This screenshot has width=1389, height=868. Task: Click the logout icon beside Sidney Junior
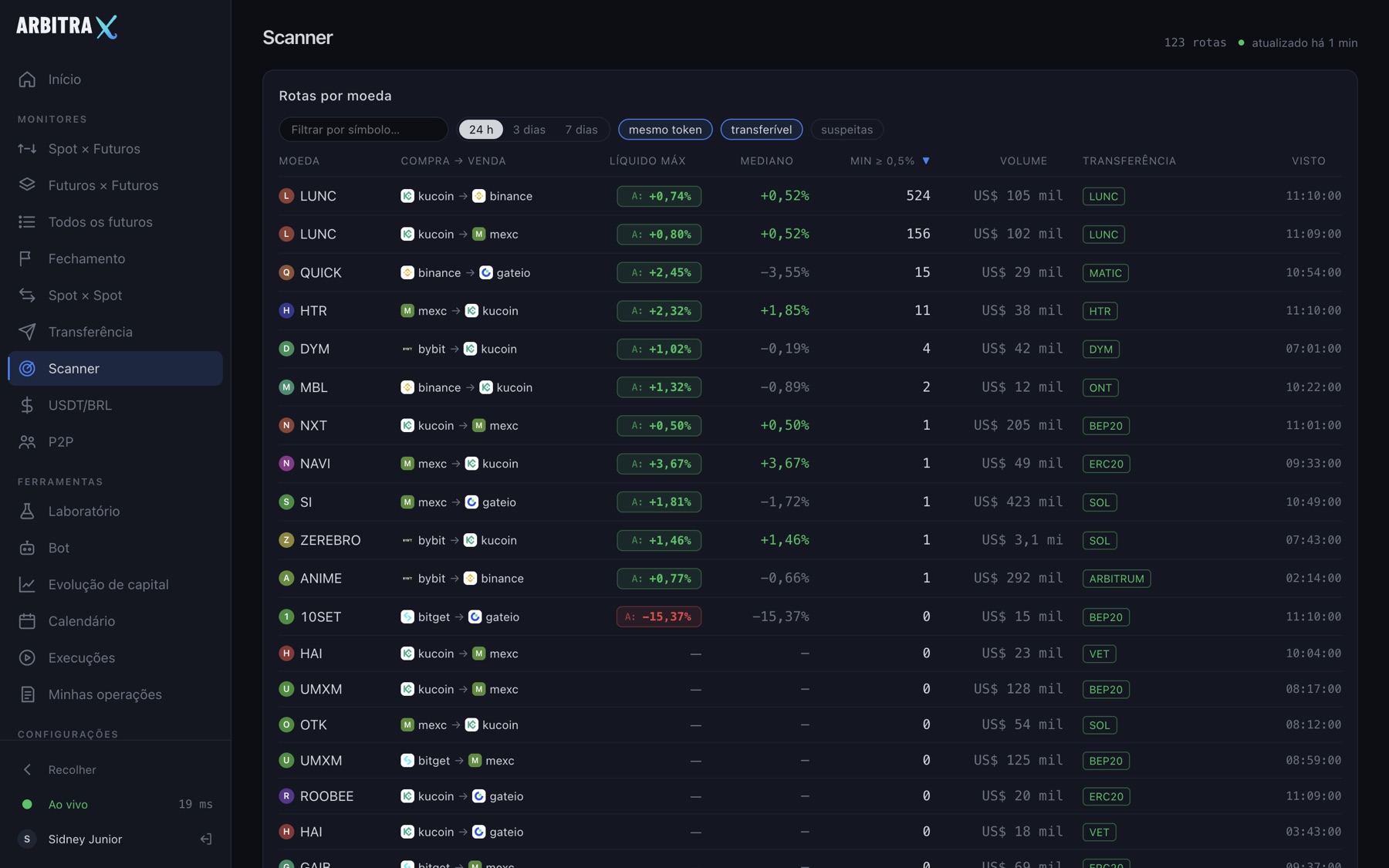point(206,839)
